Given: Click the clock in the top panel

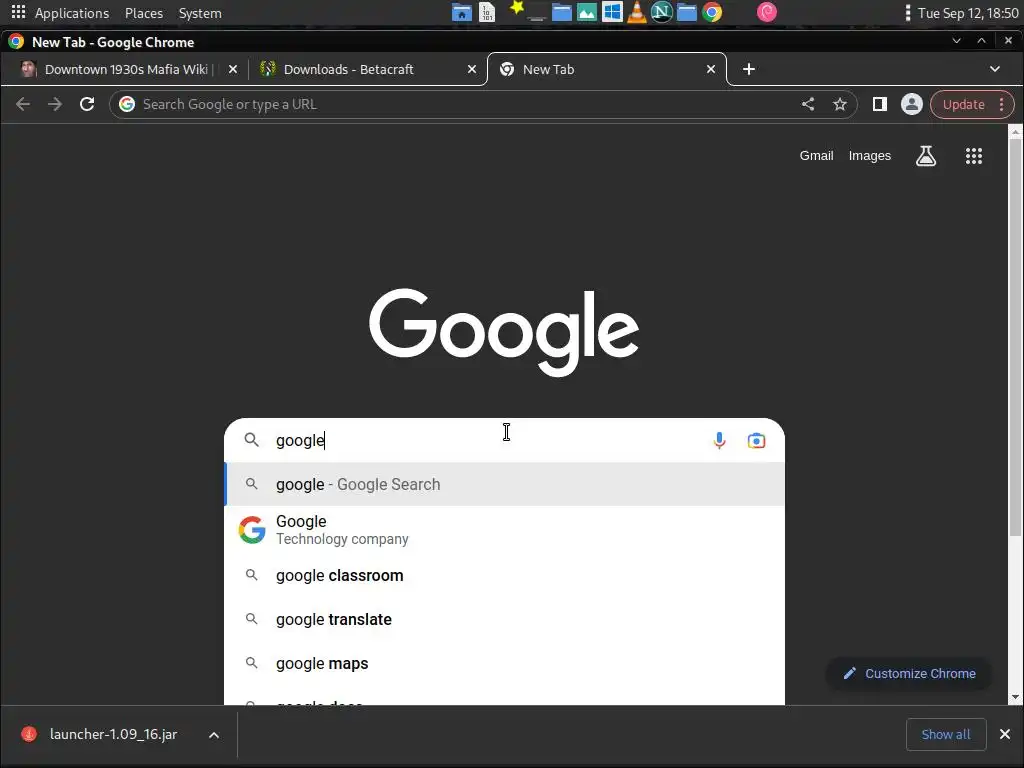Looking at the screenshot, I should click(968, 13).
